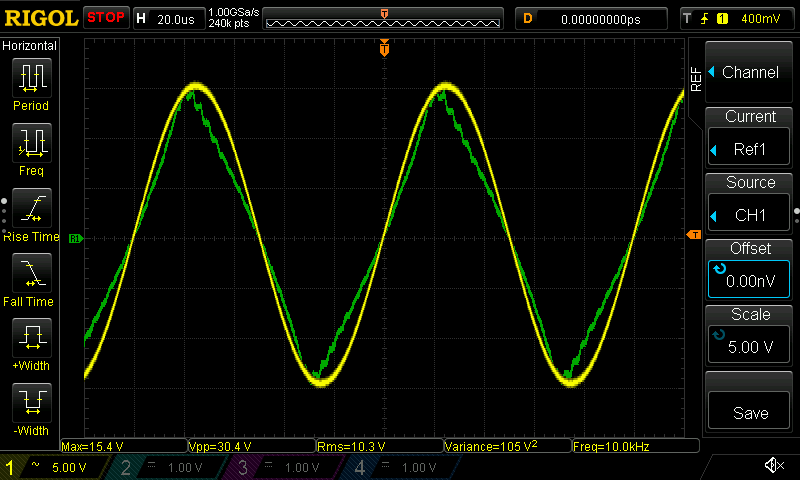This screenshot has height=480, width=800.
Task: Click the RIGOL logo
Action: [40, 18]
